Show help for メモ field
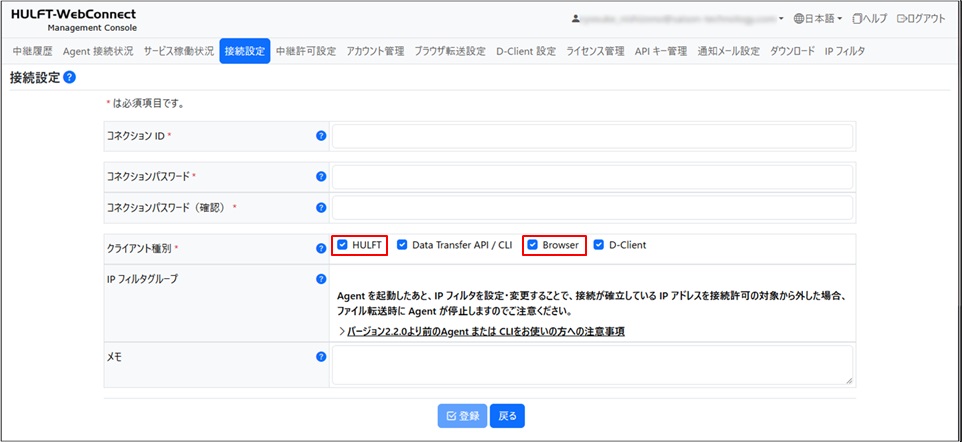Image resolution: width=962 pixels, height=442 pixels. click(321, 357)
